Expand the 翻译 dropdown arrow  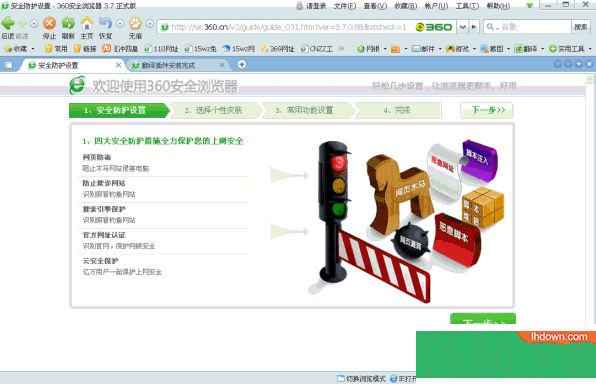[542, 49]
